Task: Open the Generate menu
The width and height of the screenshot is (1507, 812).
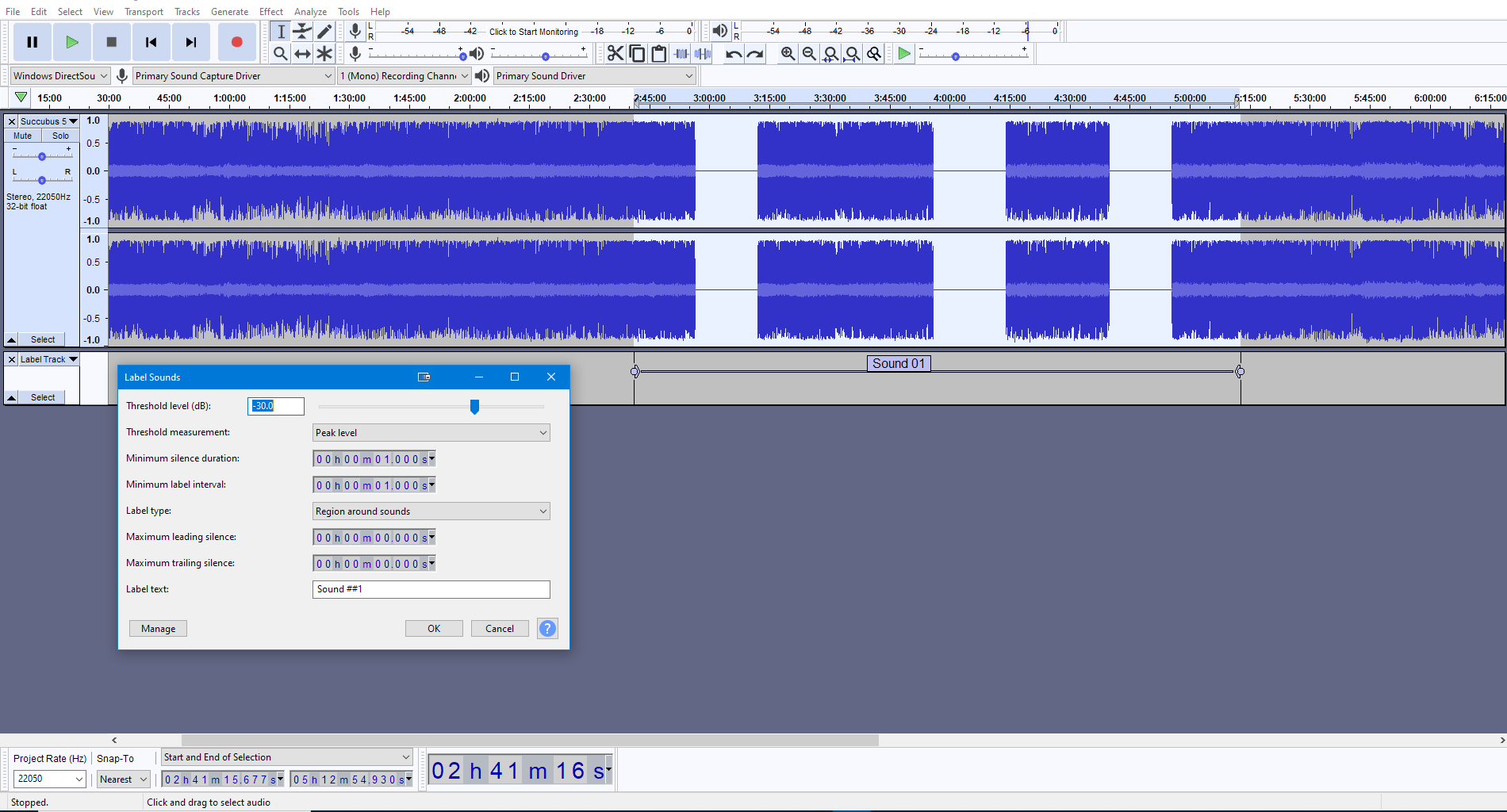Action: (229, 11)
